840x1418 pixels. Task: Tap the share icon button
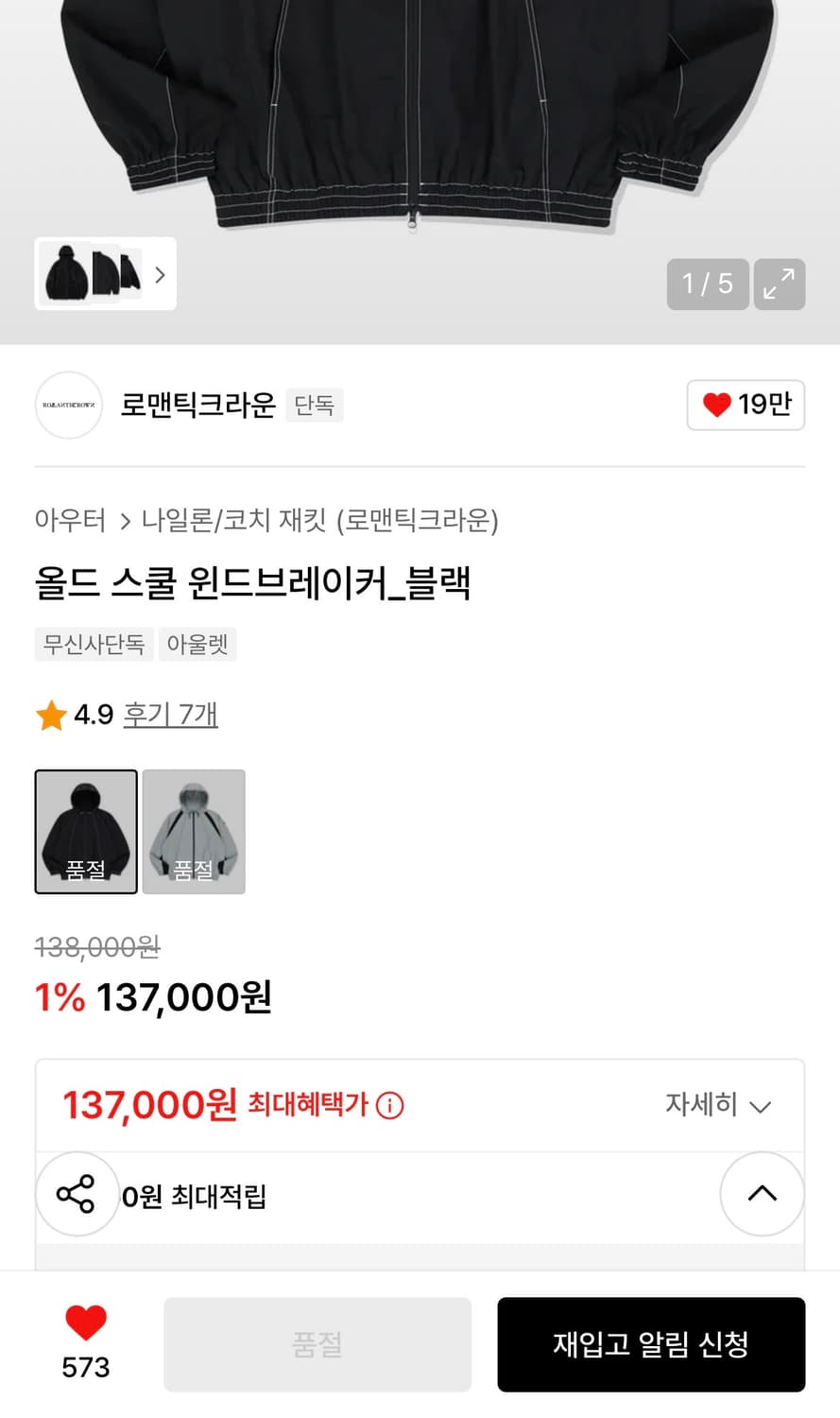77,1194
